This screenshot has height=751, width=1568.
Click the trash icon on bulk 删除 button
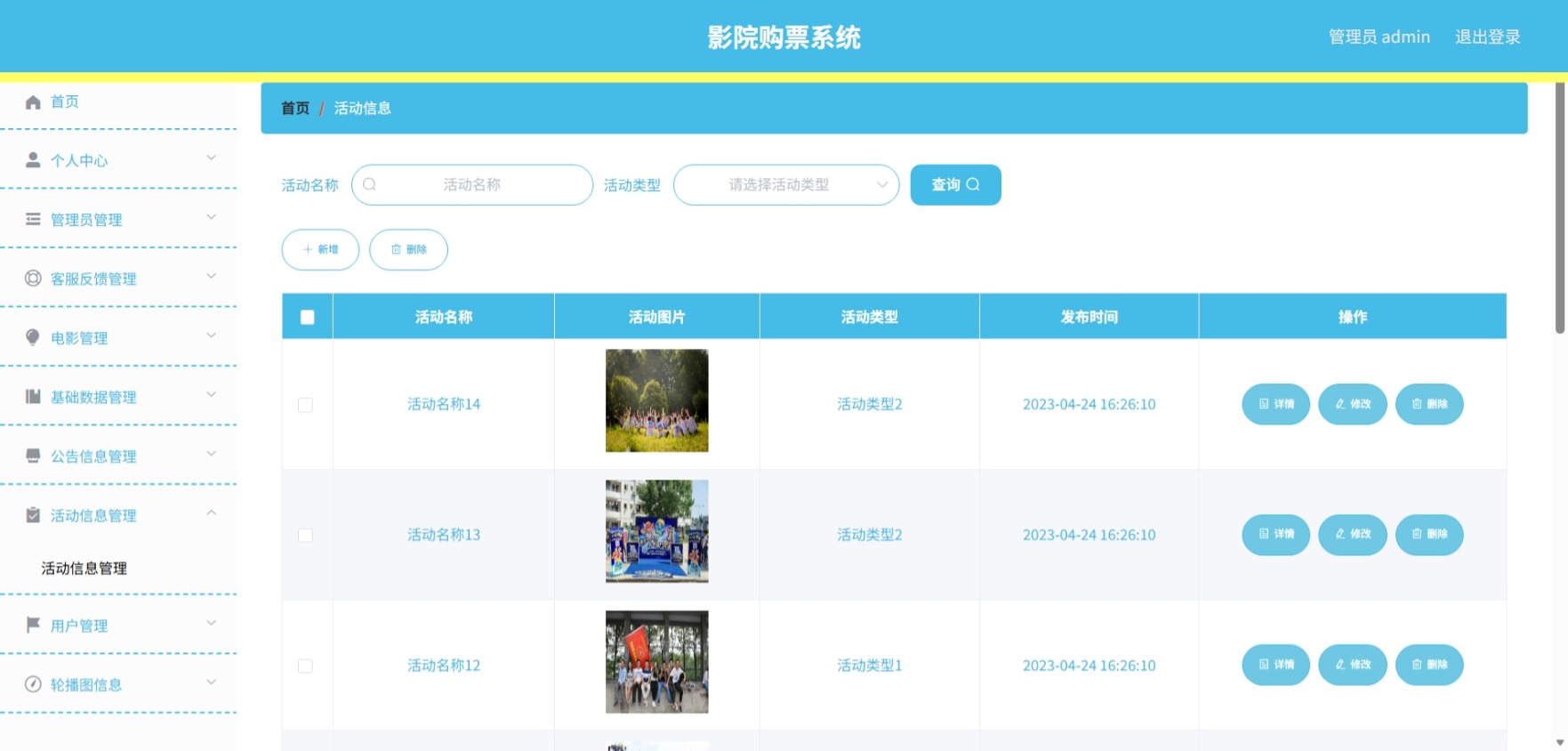[x=397, y=249]
